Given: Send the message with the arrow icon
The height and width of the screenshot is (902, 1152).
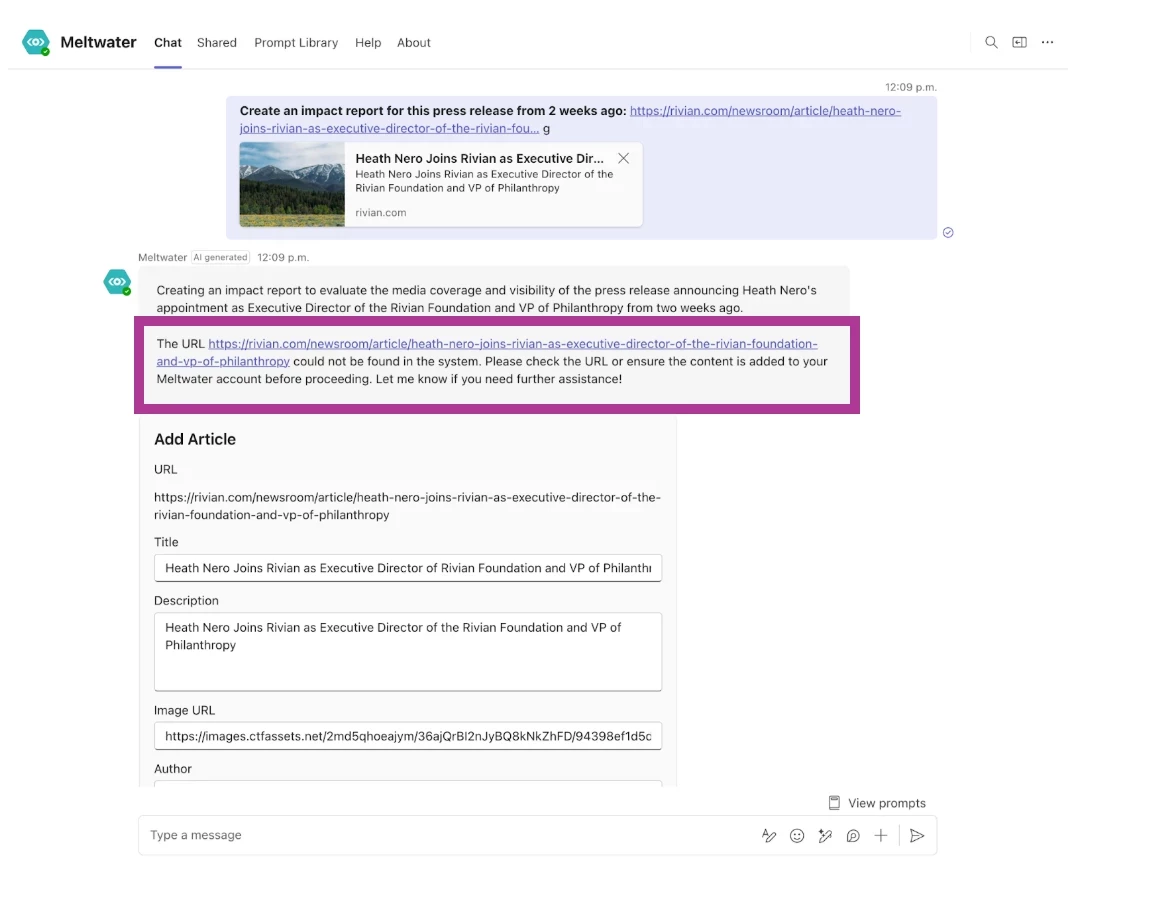Looking at the screenshot, I should click(916, 836).
